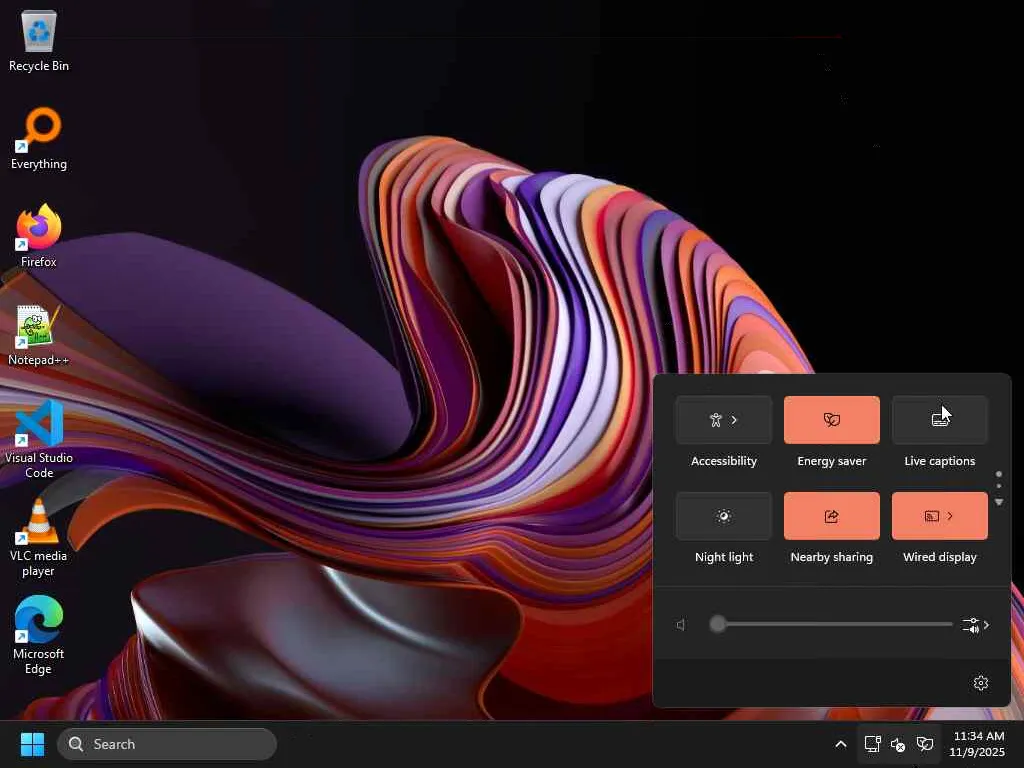Open the VLC media player shortcut

pos(39,537)
